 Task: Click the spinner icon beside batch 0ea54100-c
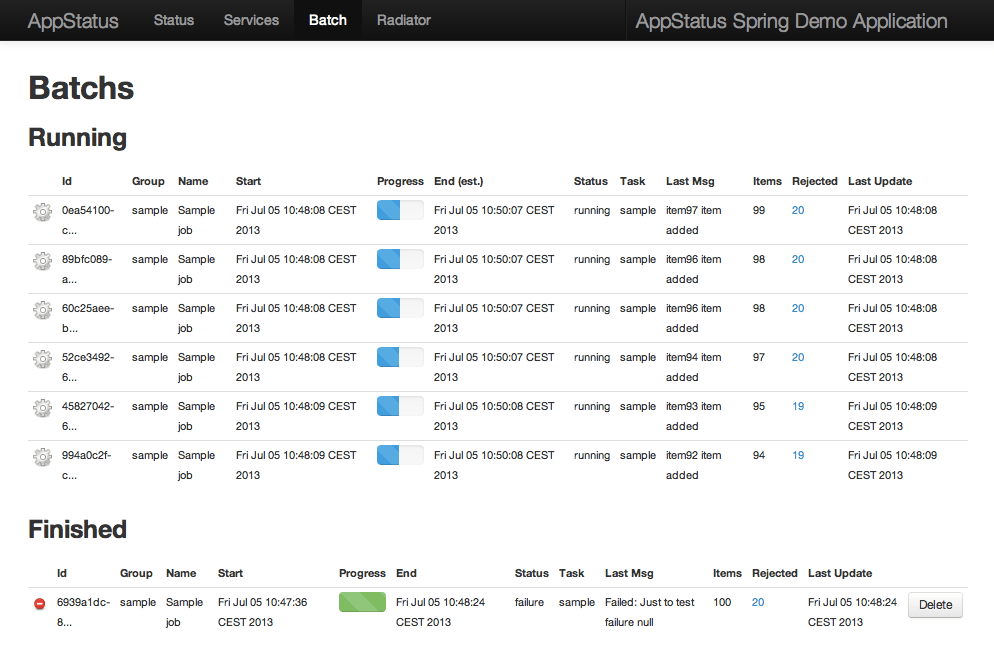(42, 211)
